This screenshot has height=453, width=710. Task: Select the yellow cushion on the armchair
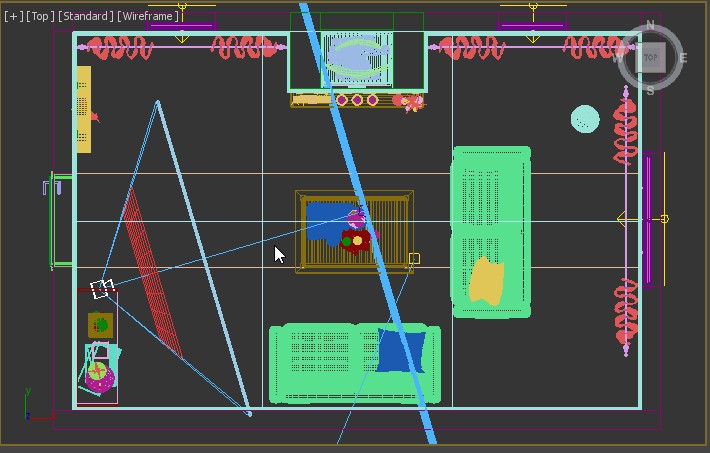click(x=486, y=281)
